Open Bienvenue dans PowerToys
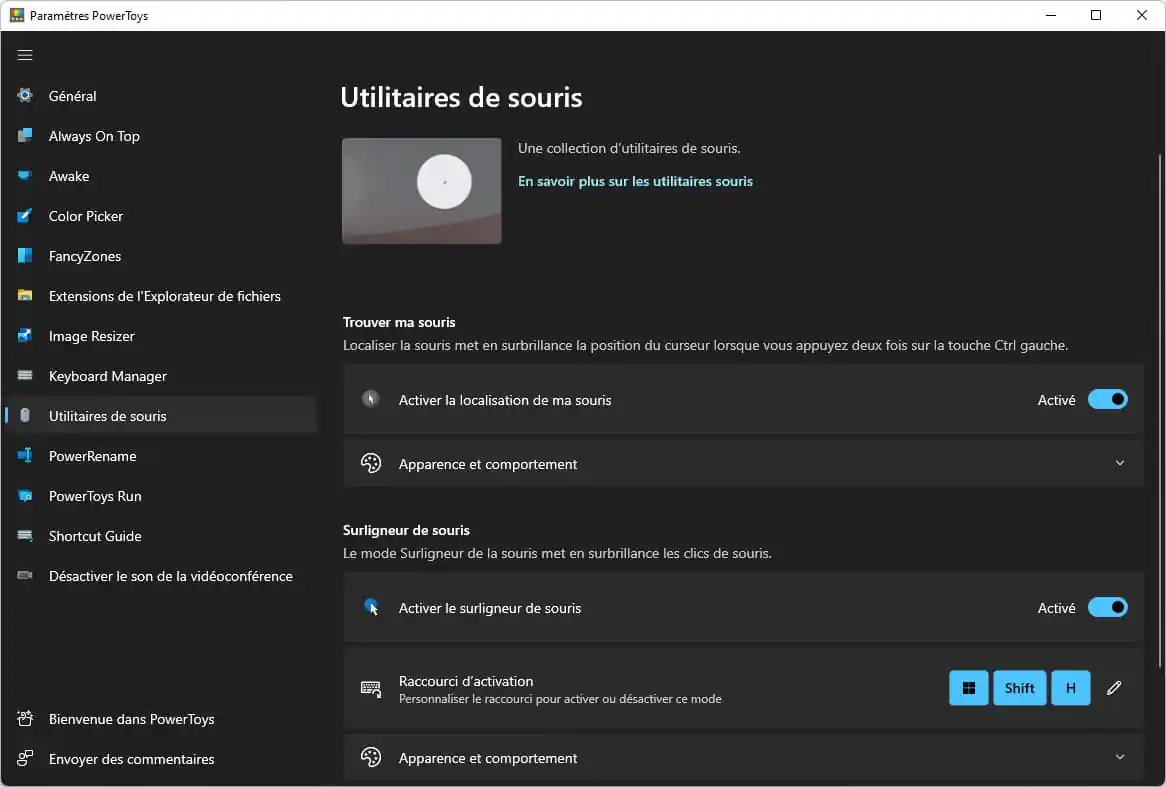Screen dimensions: 1166x787 click(x=160, y=719)
